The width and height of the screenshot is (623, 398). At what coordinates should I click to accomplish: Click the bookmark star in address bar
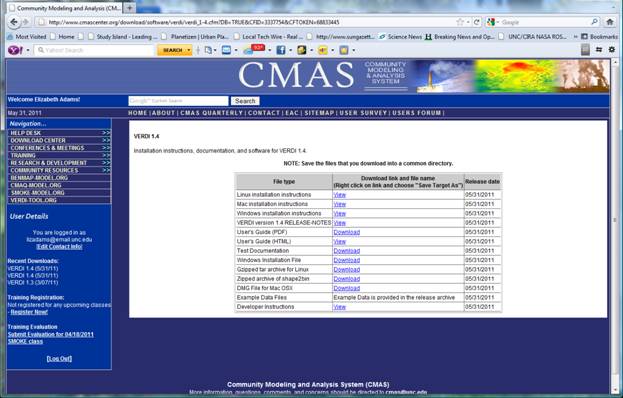coord(460,22)
